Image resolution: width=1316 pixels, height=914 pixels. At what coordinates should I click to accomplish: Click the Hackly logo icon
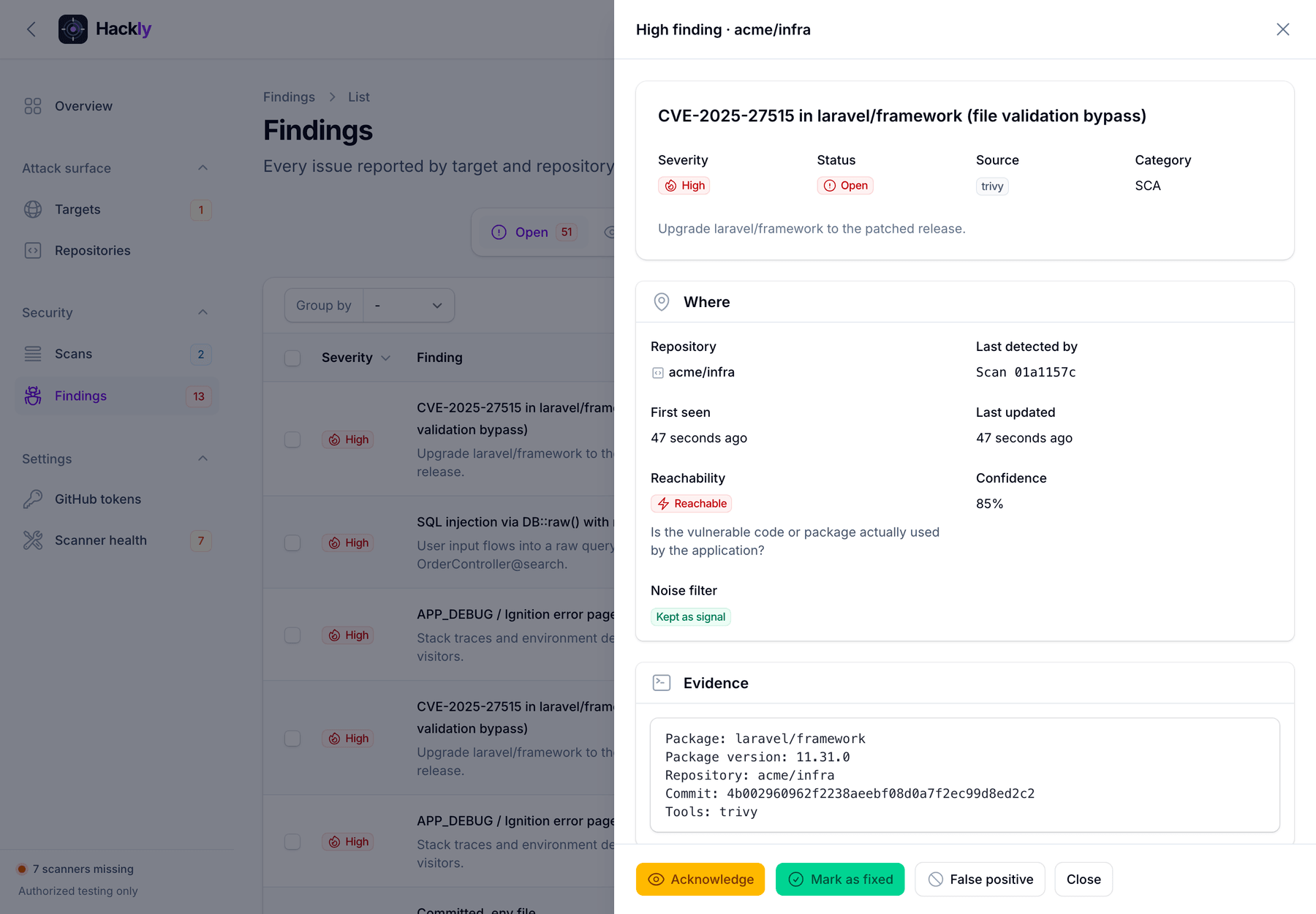73,29
